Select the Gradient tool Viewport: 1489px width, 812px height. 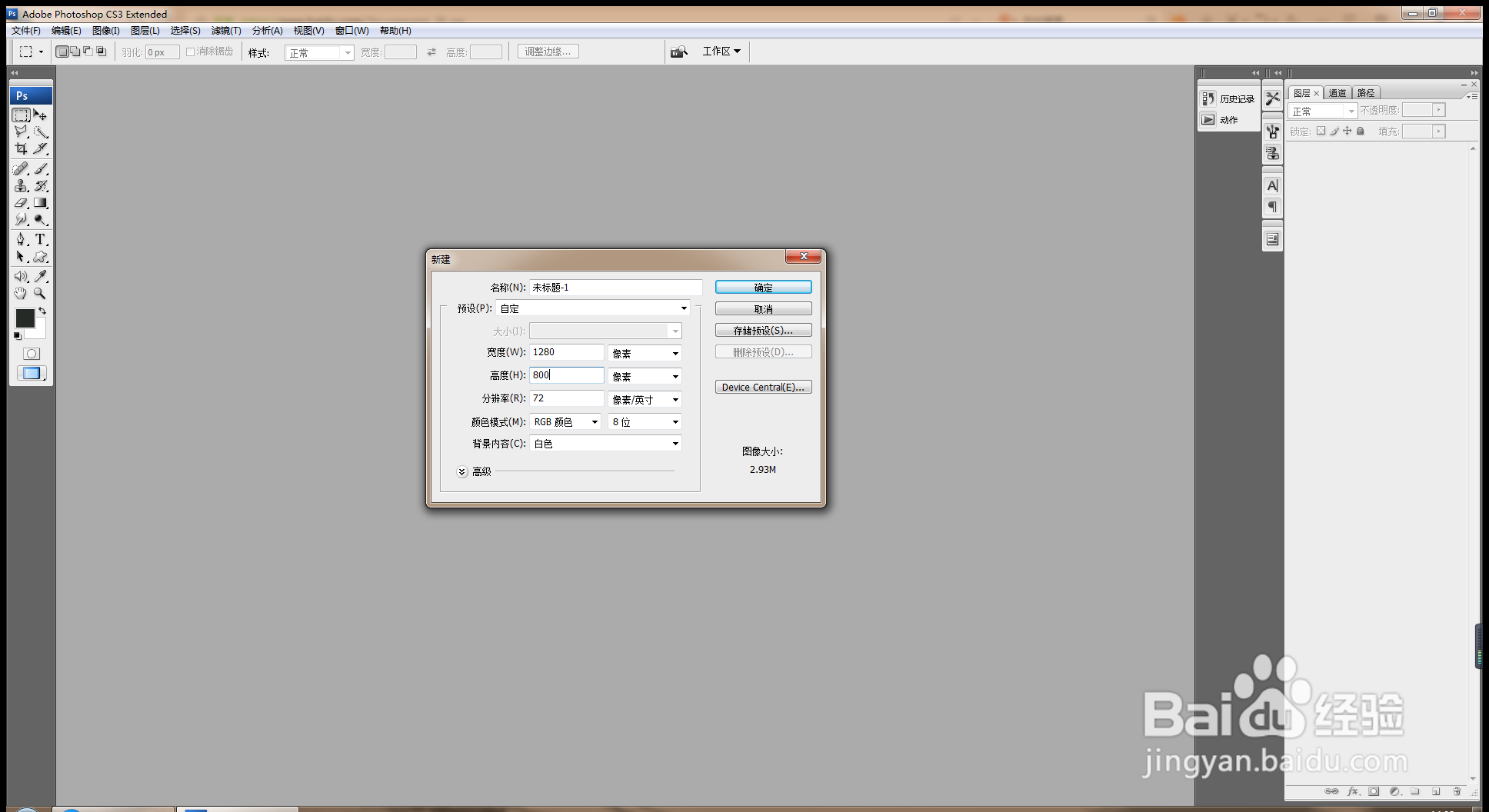click(41, 203)
